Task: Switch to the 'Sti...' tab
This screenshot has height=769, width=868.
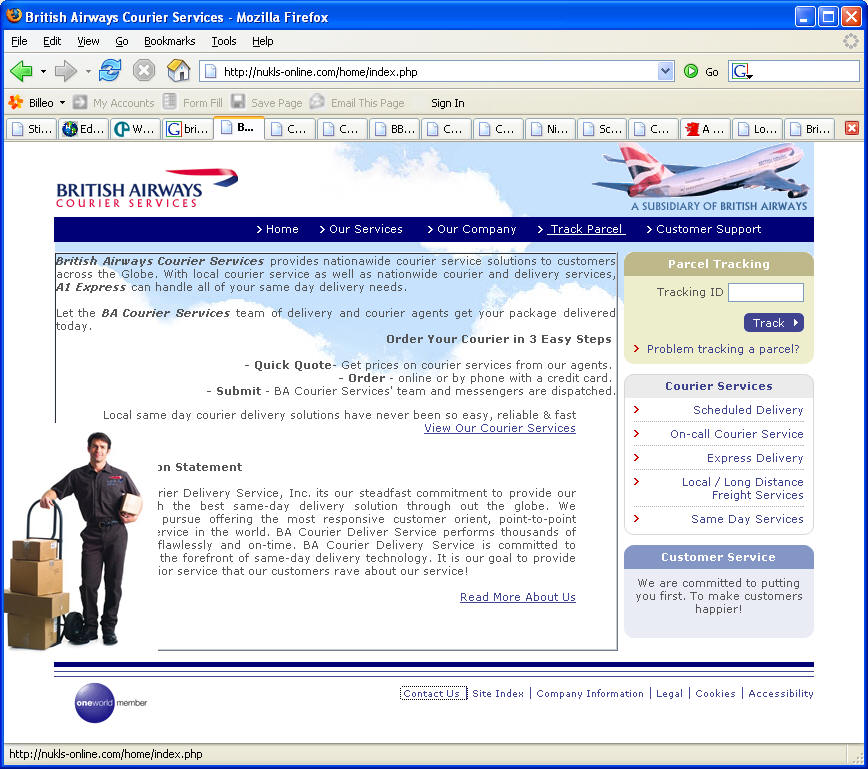Action: coord(32,129)
